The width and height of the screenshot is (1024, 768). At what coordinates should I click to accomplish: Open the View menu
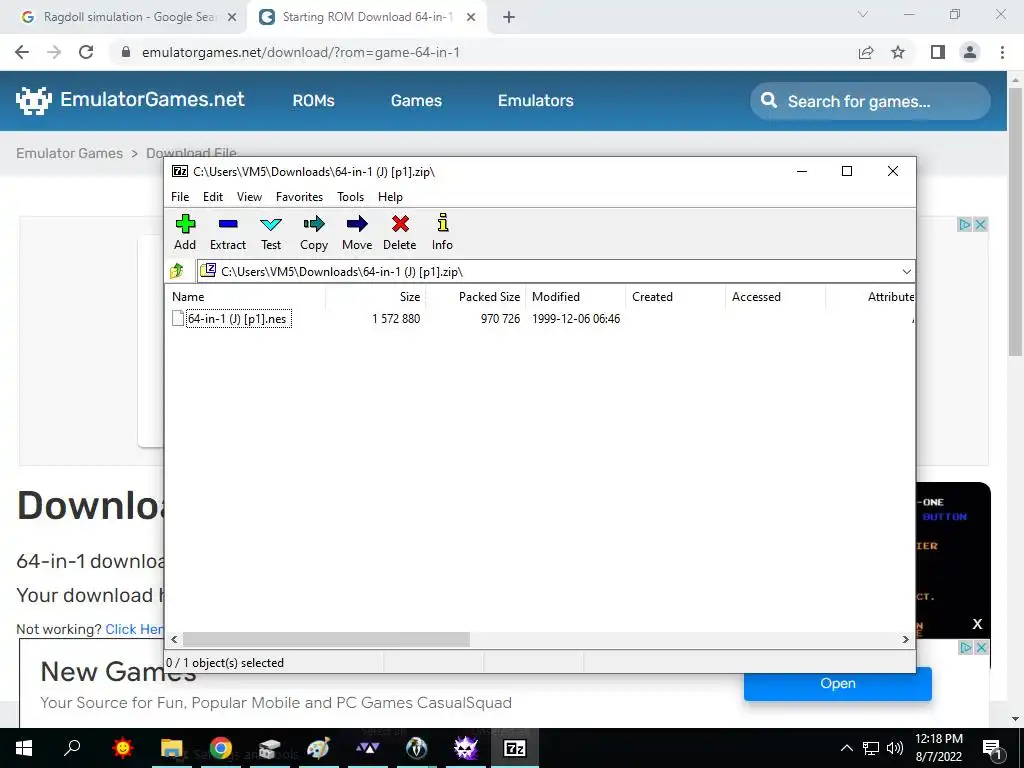point(249,197)
